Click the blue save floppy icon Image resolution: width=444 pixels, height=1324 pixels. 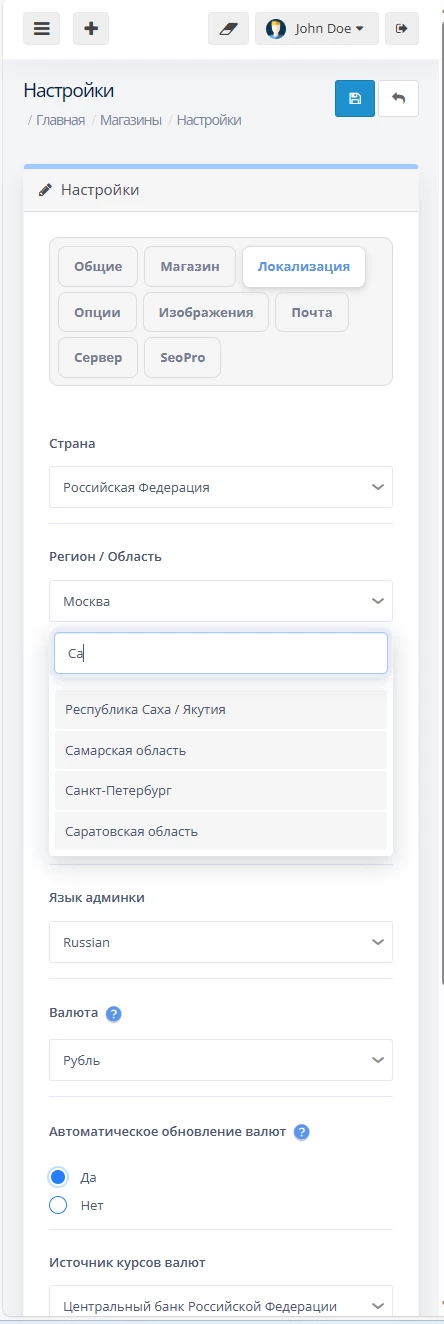click(x=355, y=99)
